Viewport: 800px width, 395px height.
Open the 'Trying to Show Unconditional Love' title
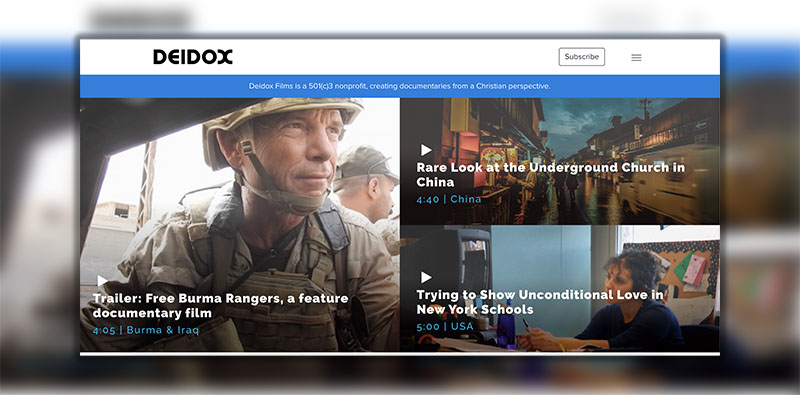pyautogui.click(x=540, y=302)
